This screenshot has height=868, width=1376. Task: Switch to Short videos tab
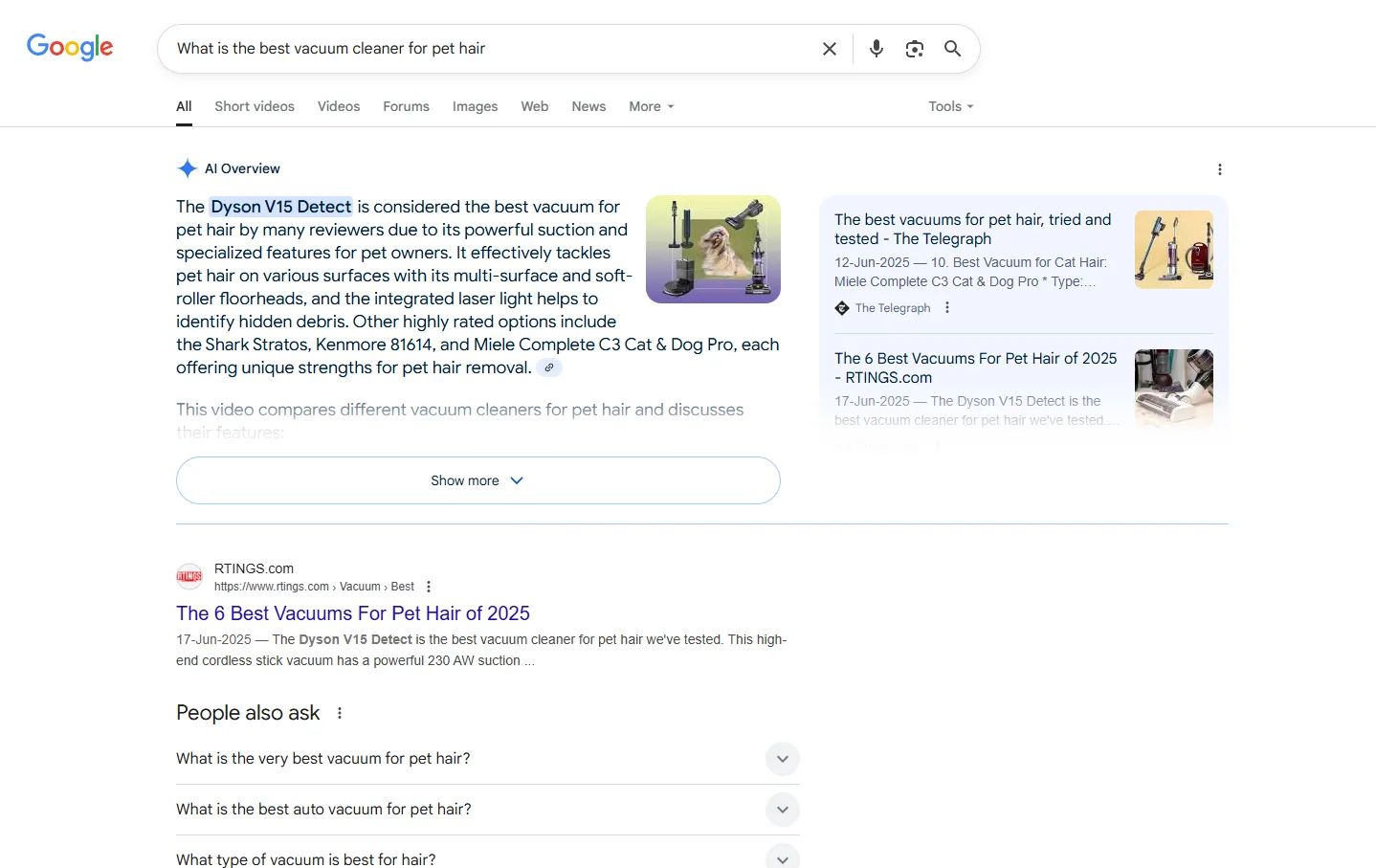click(255, 106)
